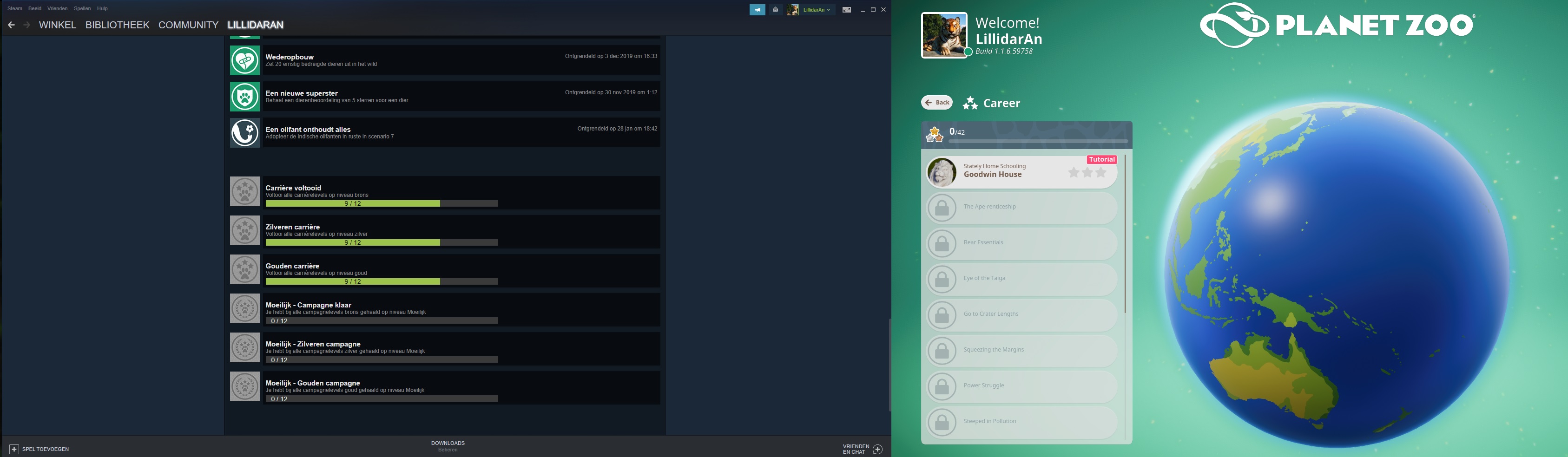Open the Steam menu

[x=14, y=8]
